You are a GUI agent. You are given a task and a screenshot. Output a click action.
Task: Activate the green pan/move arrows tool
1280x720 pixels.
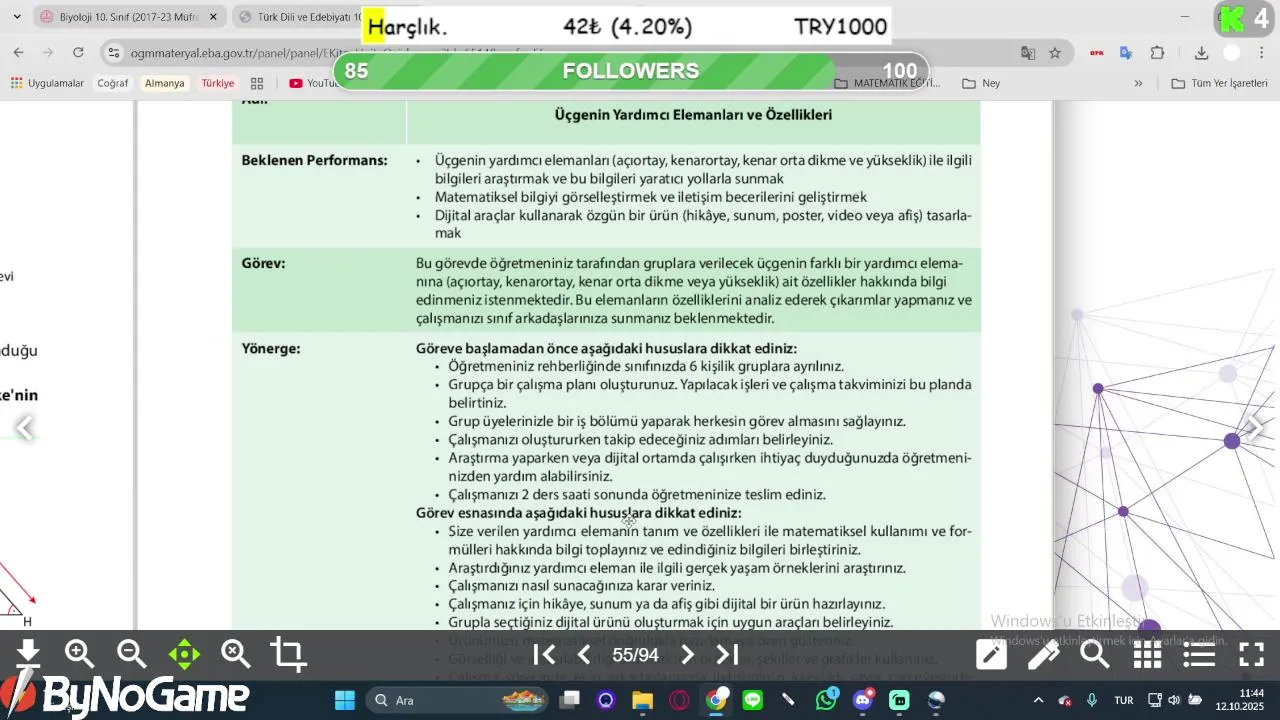184,655
